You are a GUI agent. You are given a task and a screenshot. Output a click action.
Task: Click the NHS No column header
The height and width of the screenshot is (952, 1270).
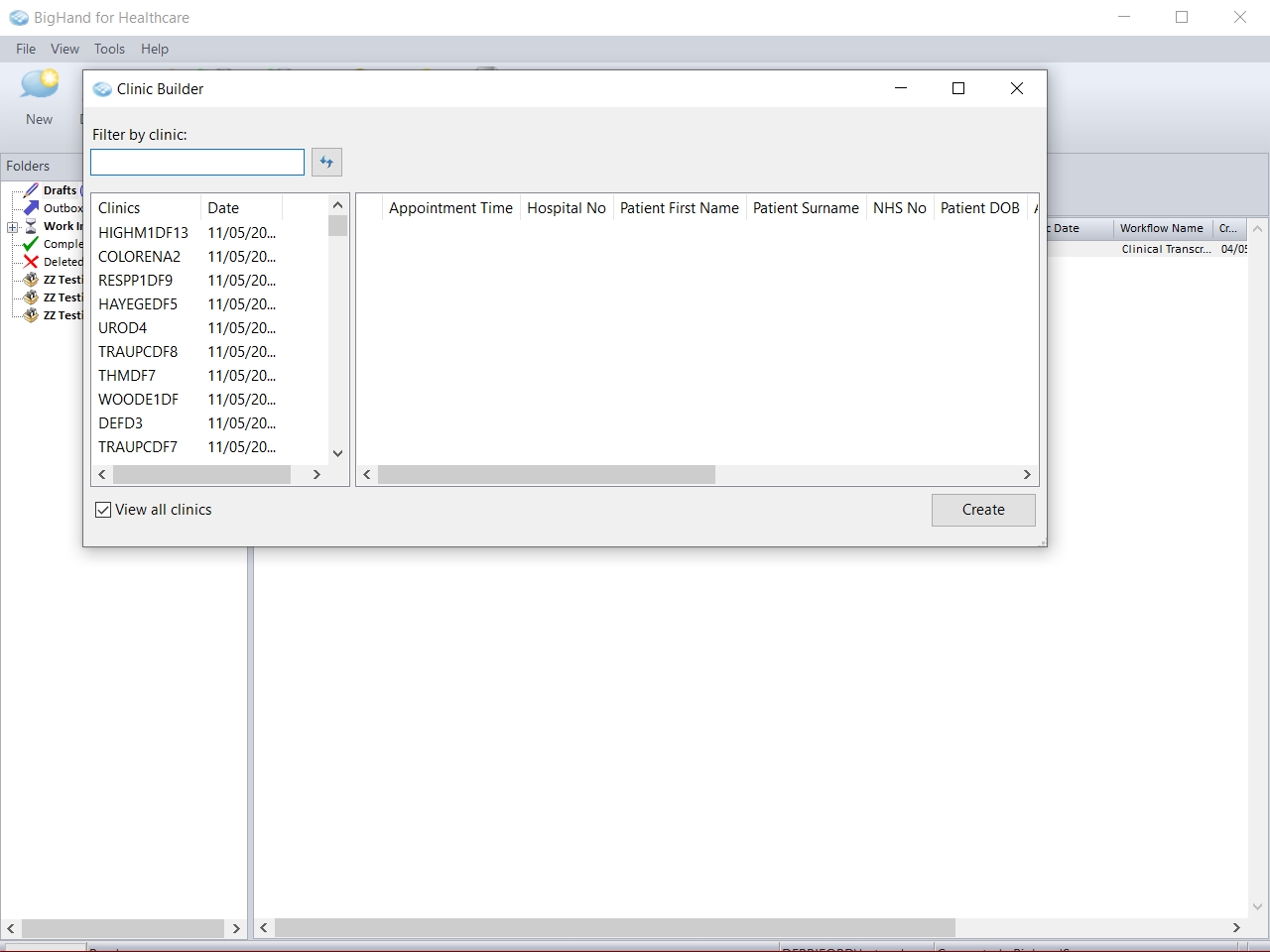(x=900, y=208)
